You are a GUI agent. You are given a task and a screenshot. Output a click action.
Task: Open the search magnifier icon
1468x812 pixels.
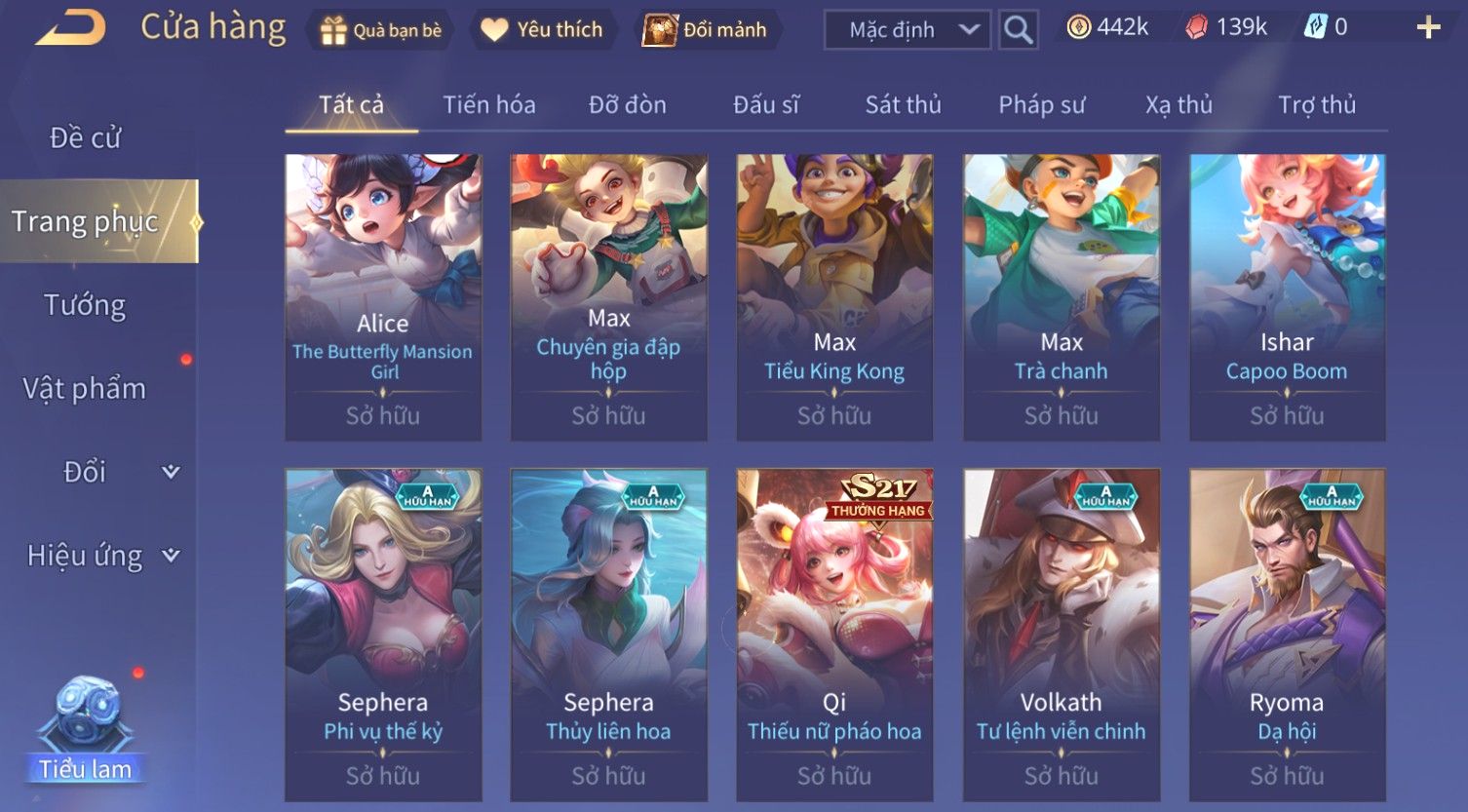tap(1019, 30)
